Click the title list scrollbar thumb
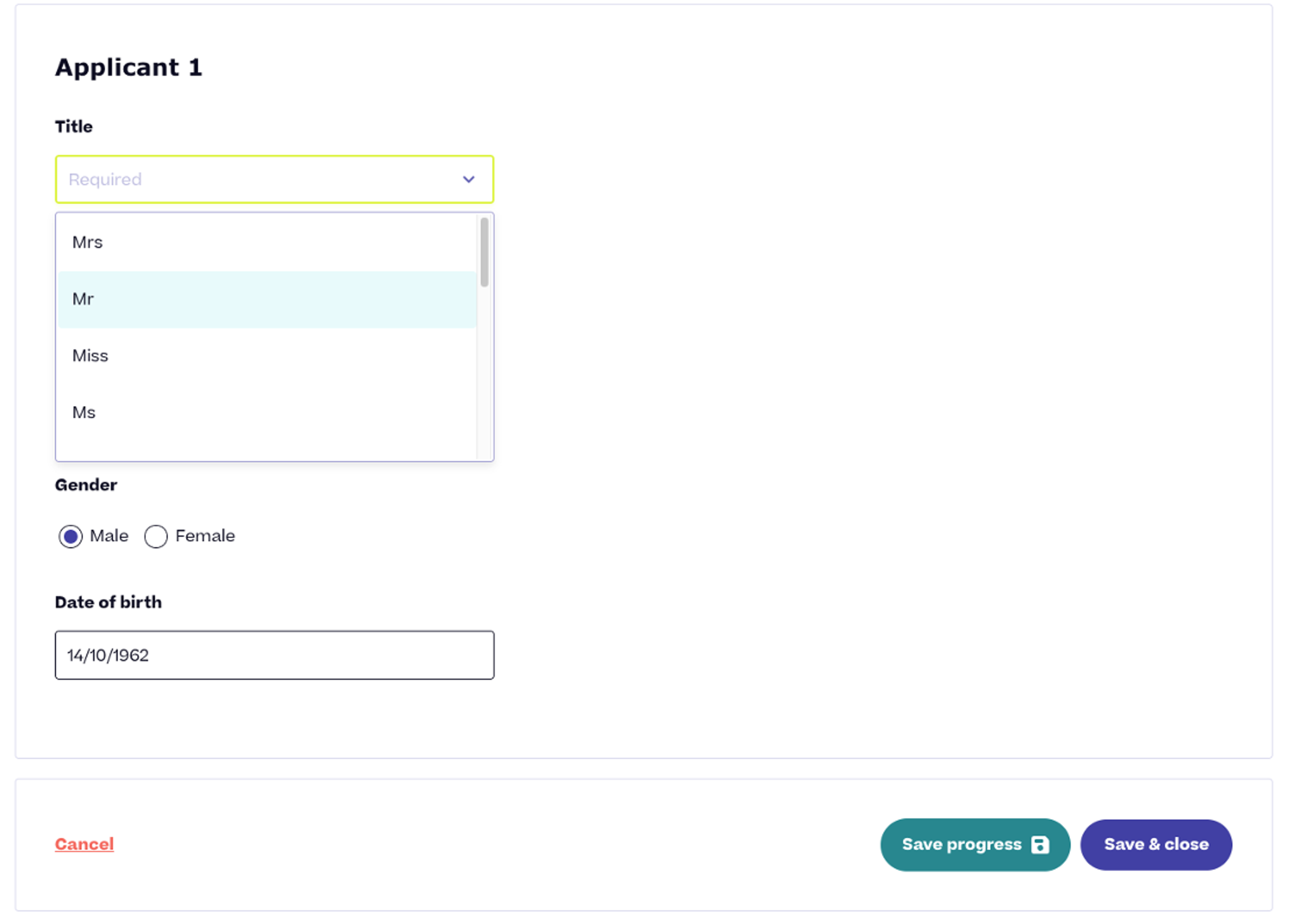Image resolution: width=1301 pixels, height=924 pixels. tap(484, 252)
